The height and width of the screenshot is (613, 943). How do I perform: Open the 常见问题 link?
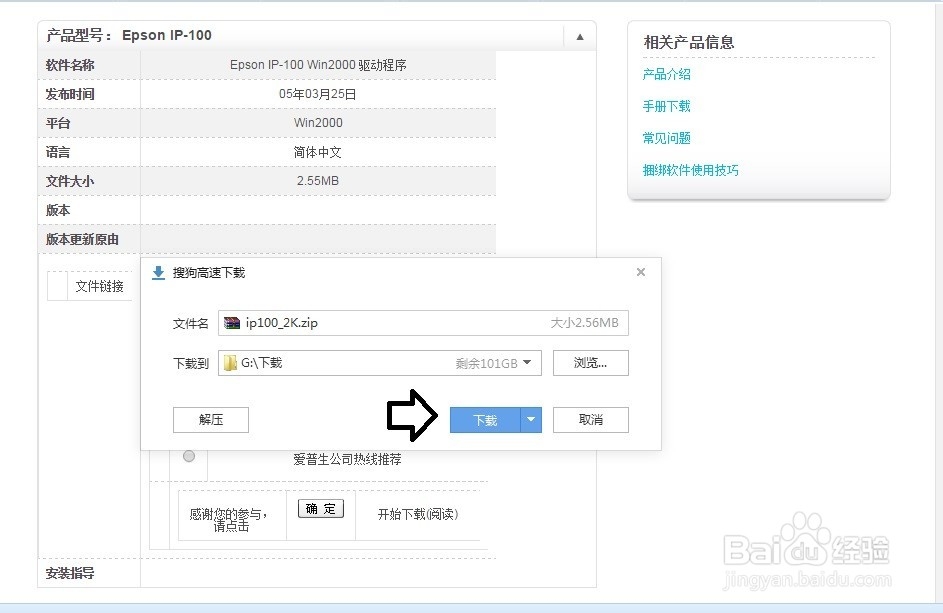pos(666,138)
